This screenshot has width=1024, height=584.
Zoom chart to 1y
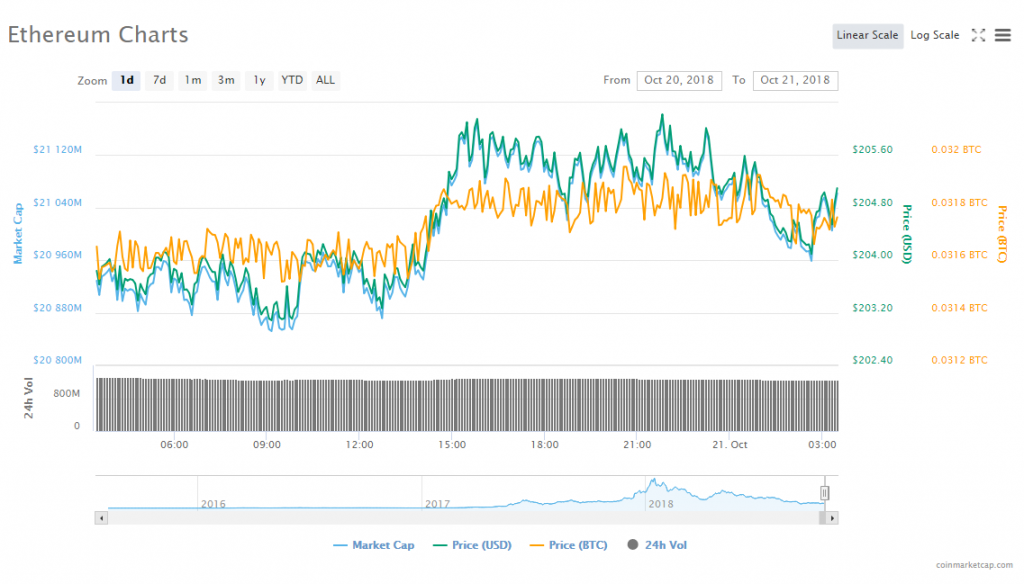(x=260, y=80)
